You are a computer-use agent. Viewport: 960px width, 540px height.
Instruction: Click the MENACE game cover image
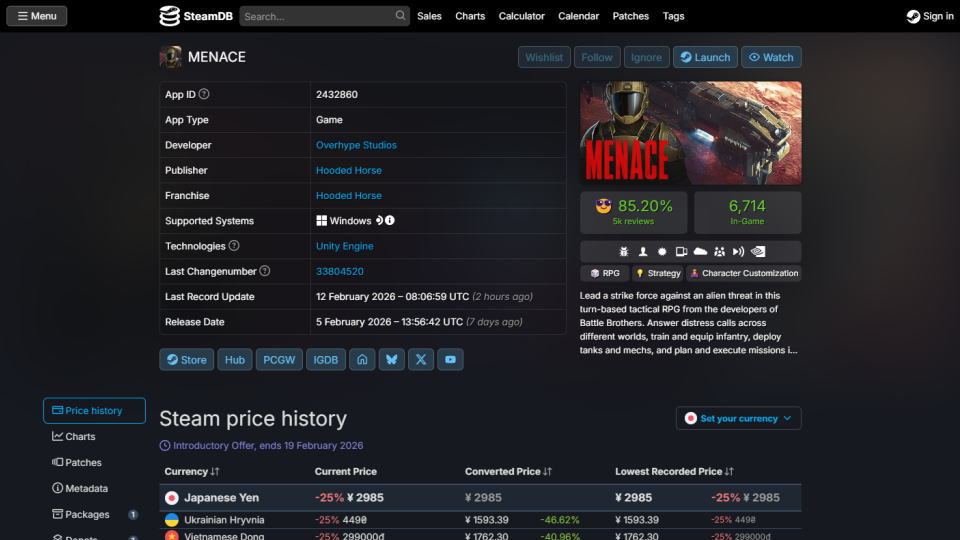coord(690,133)
